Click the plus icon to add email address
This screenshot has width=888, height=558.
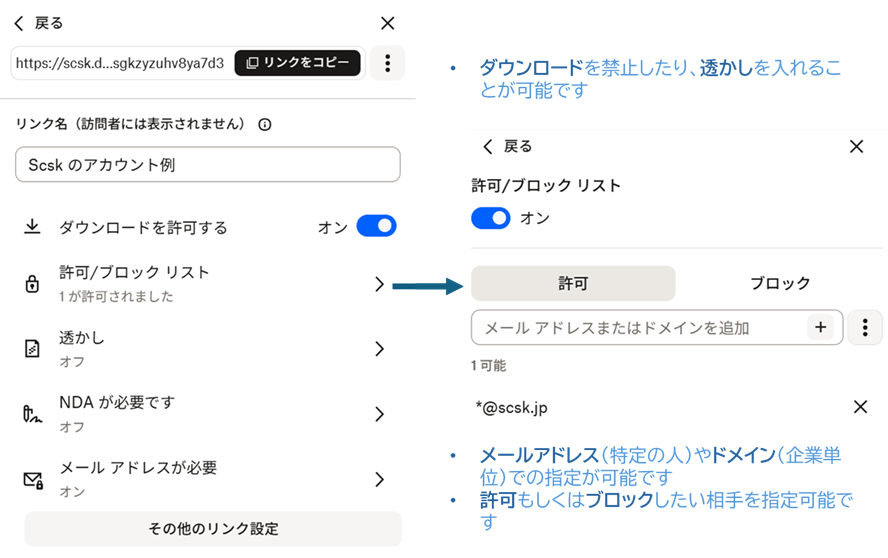point(820,327)
